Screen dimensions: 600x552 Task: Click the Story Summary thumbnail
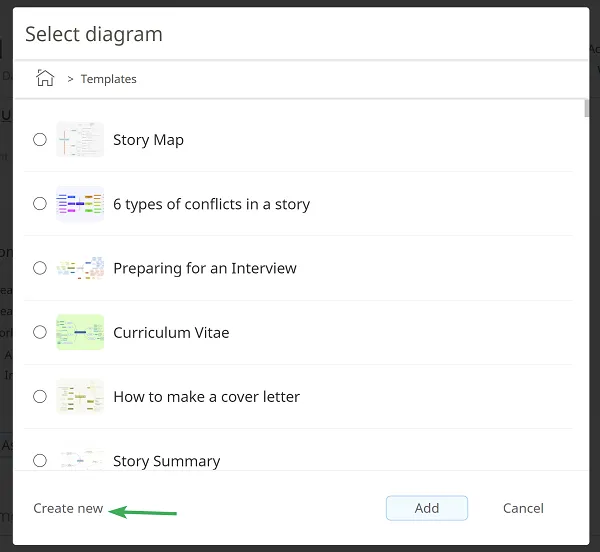80,459
